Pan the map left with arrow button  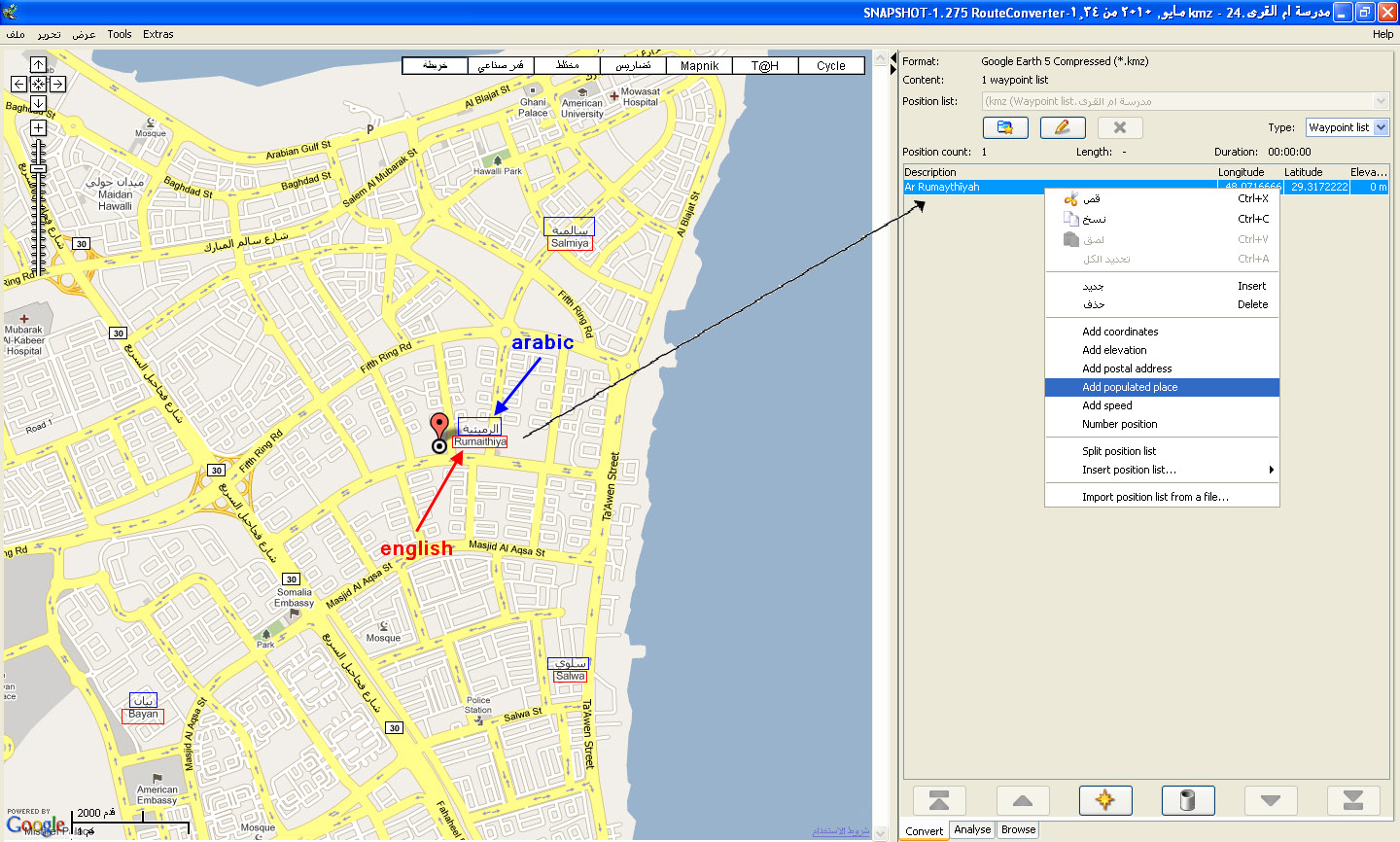point(18,85)
